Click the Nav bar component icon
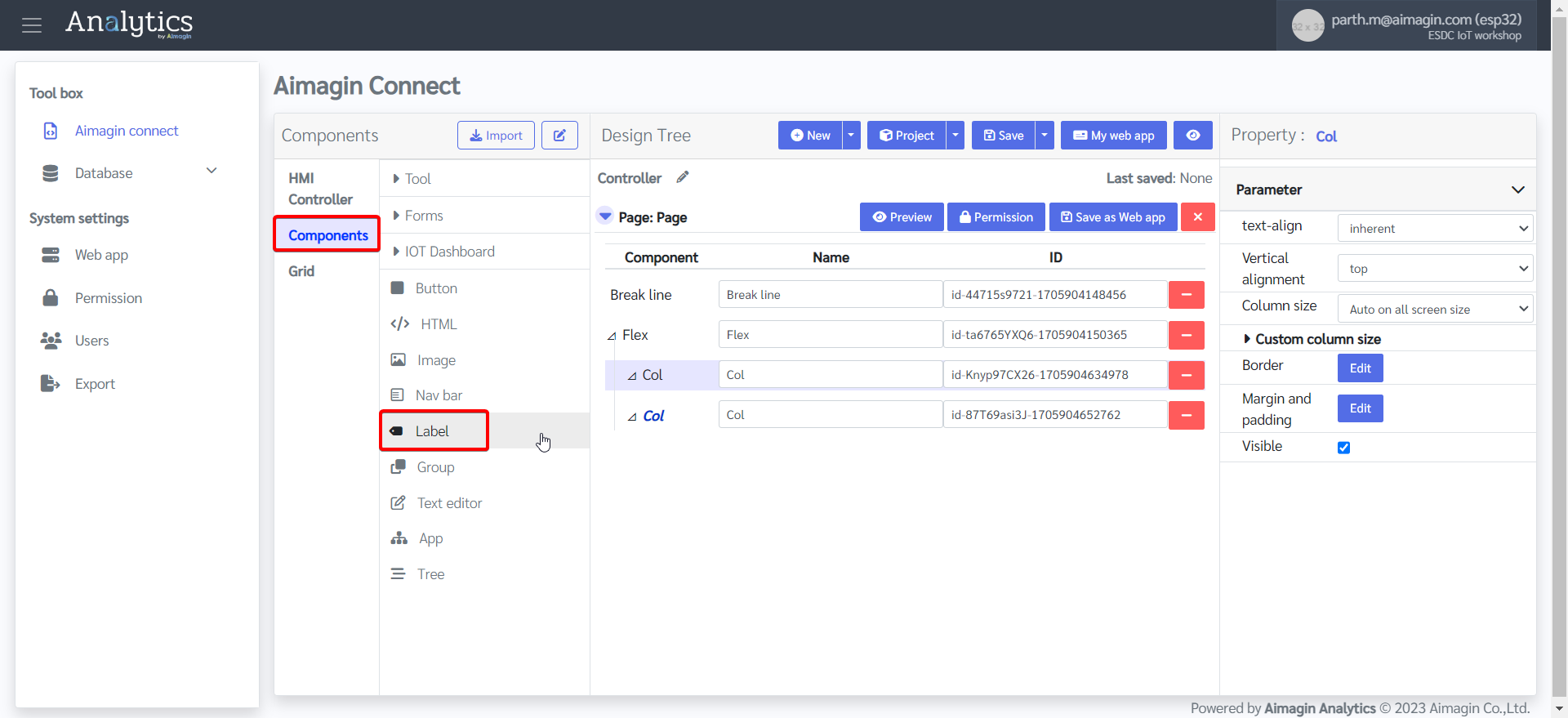 [398, 395]
